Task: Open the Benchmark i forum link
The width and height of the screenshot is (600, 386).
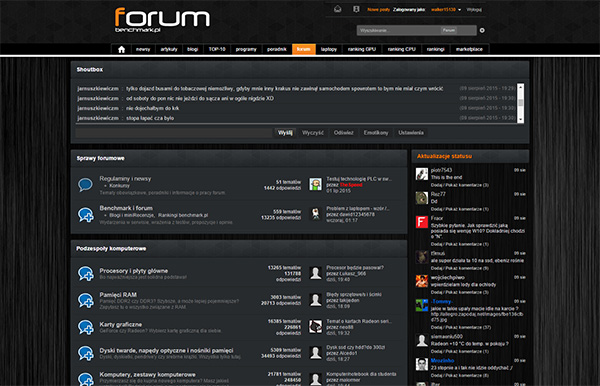Action: (126, 208)
